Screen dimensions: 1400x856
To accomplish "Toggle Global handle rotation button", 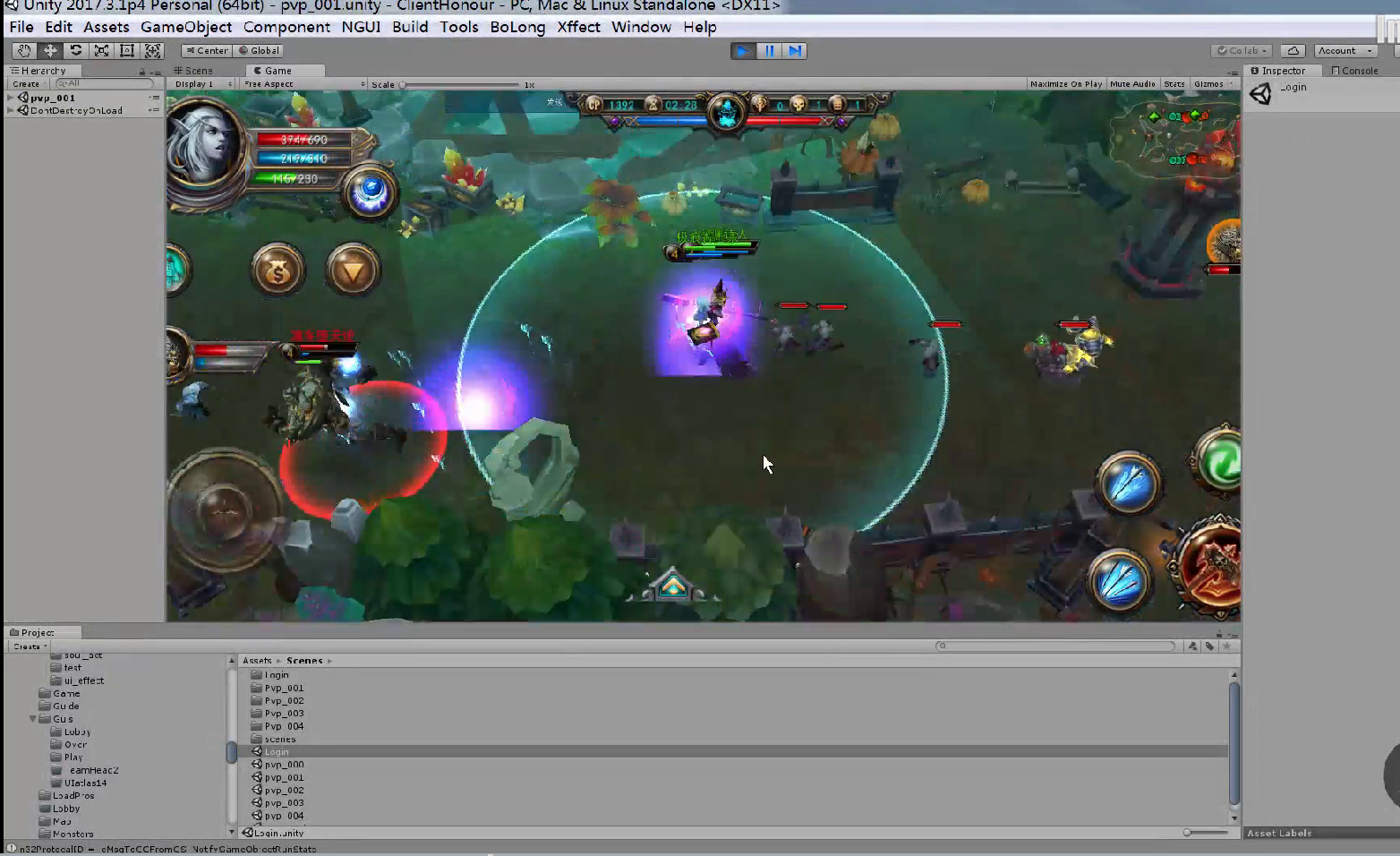I will 260,51.
